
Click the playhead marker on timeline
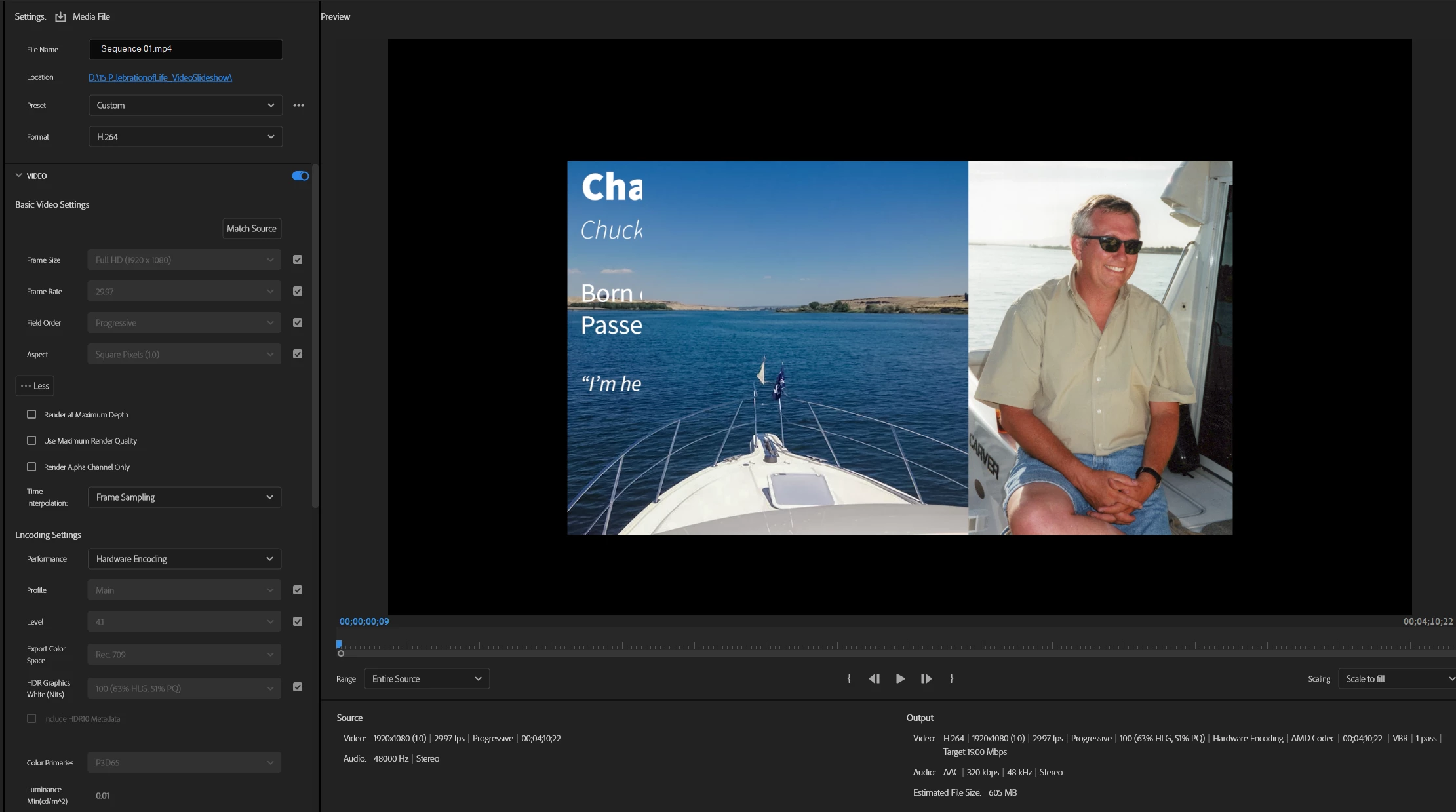pyautogui.click(x=339, y=645)
